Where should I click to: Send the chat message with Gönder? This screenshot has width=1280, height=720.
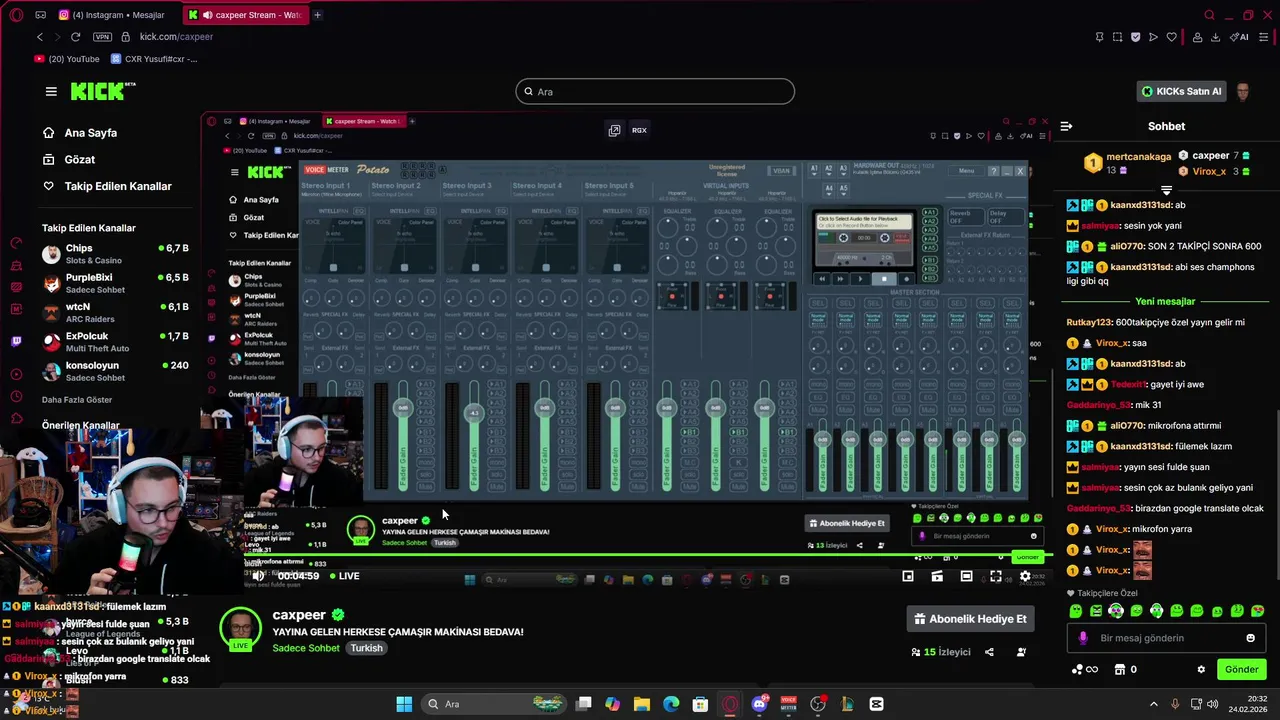click(1241, 669)
